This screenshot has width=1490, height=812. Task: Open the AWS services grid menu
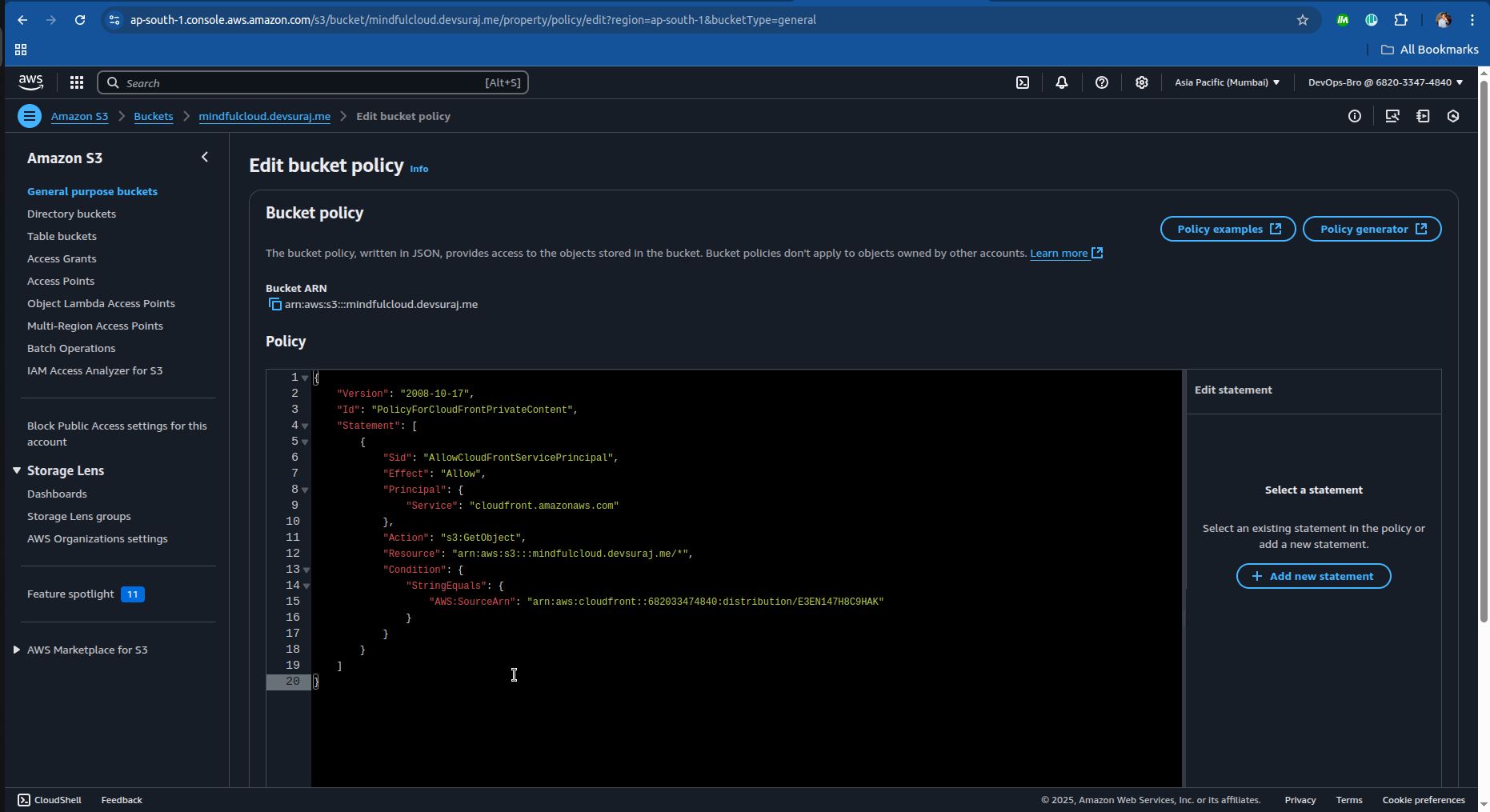click(x=77, y=82)
